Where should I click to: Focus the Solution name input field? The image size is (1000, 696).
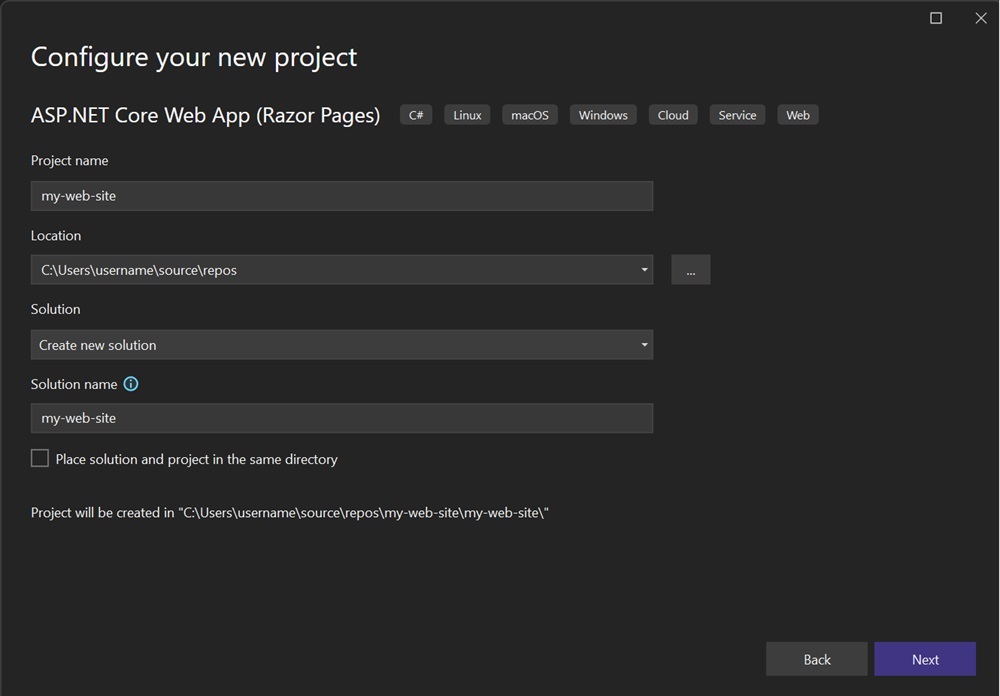(x=342, y=418)
